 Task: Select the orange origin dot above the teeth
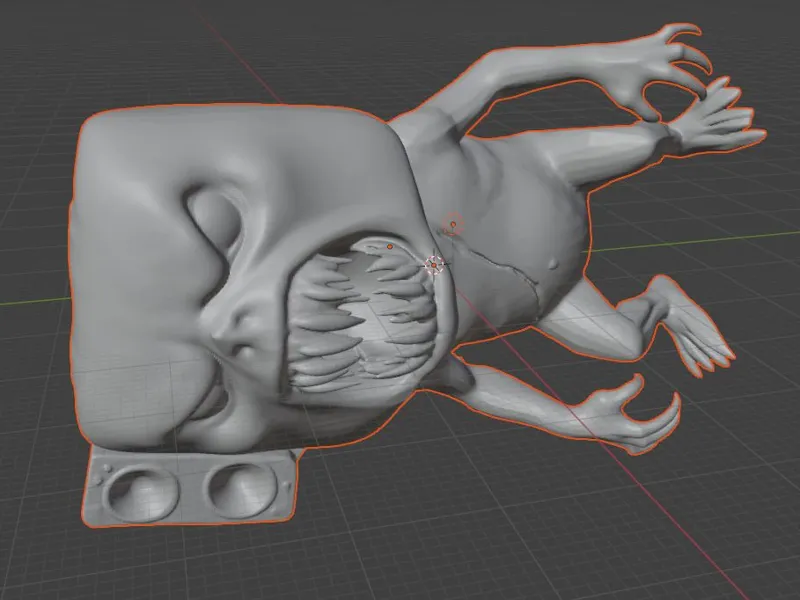(390, 247)
